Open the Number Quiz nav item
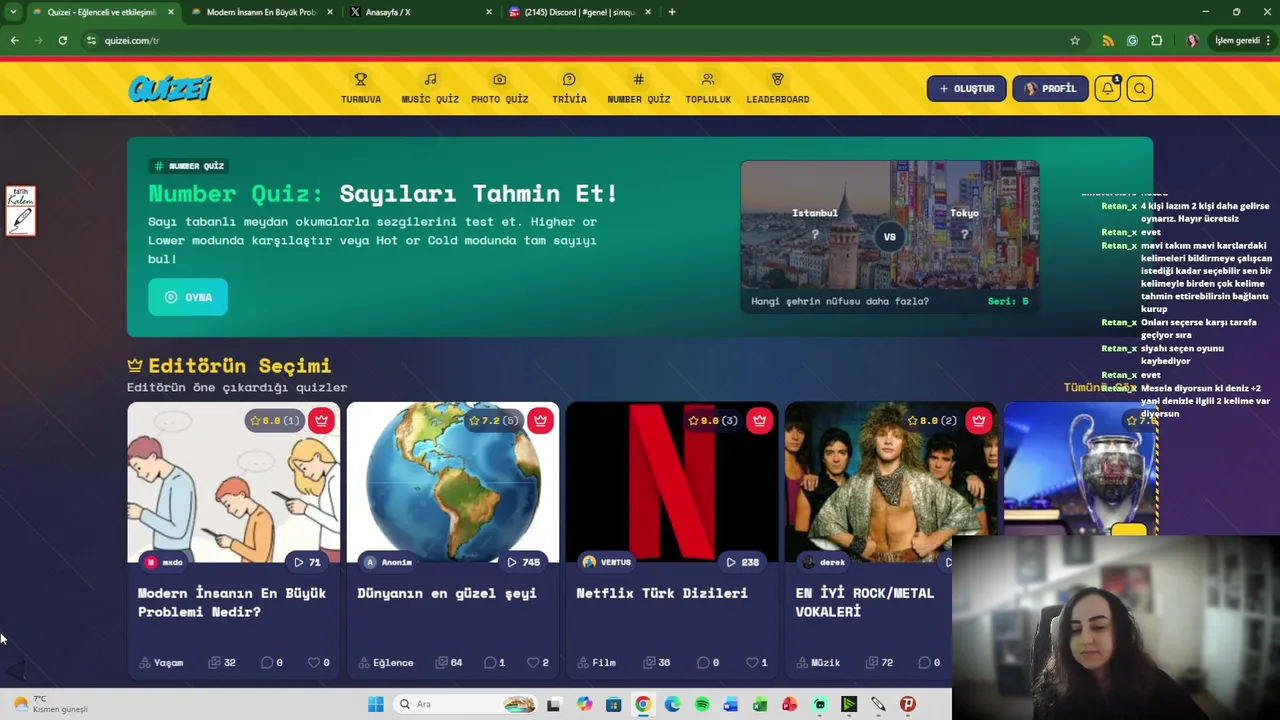Image resolution: width=1280 pixels, height=720 pixels. 638,88
